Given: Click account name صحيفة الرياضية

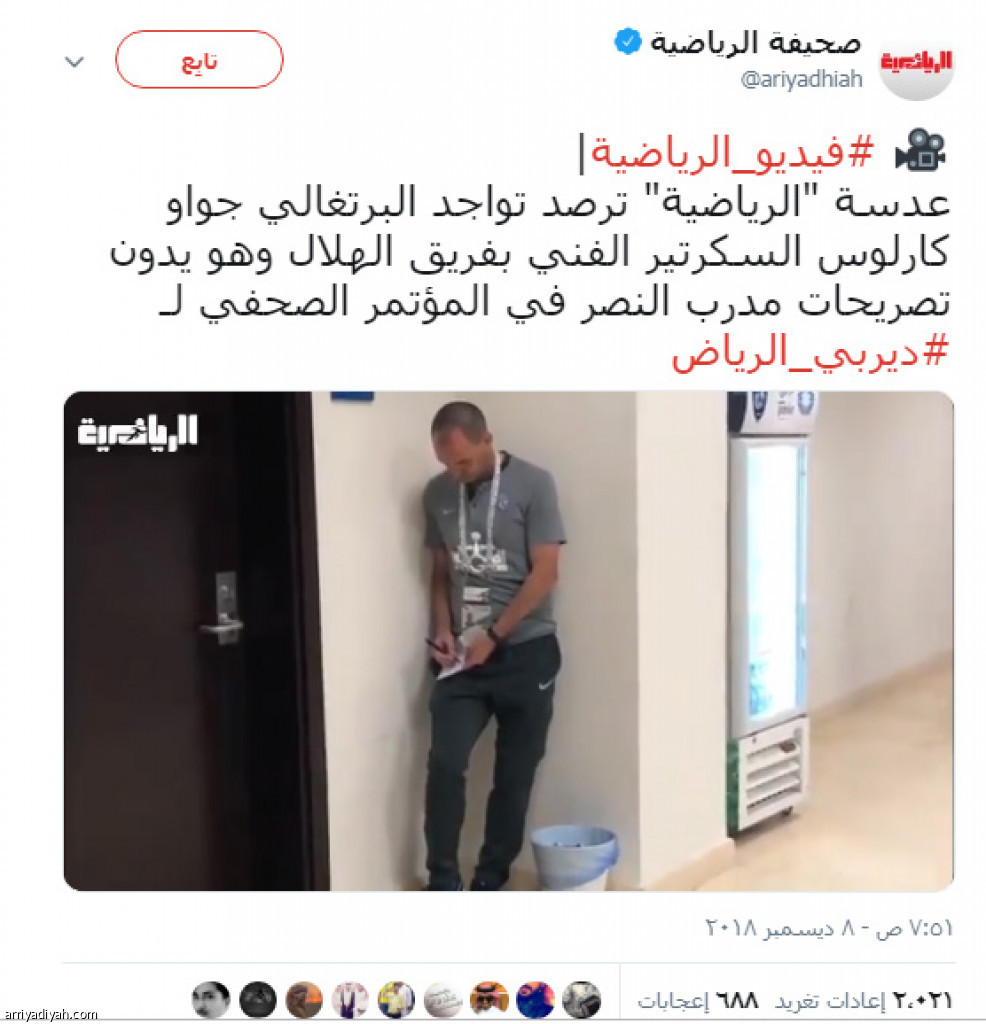Looking at the screenshot, I should tap(755, 44).
